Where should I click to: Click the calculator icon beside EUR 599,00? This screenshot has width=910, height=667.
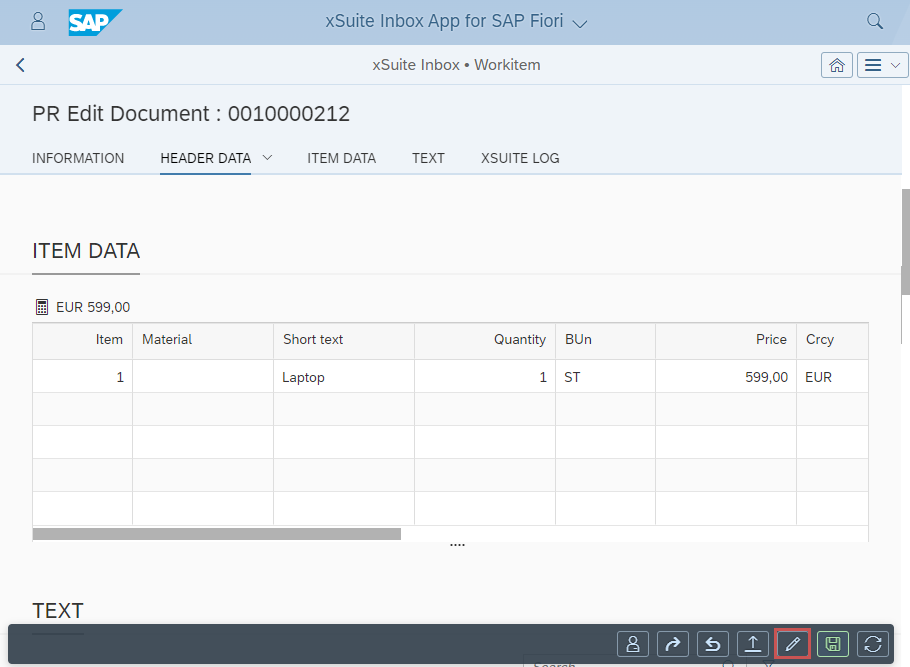click(42, 307)
